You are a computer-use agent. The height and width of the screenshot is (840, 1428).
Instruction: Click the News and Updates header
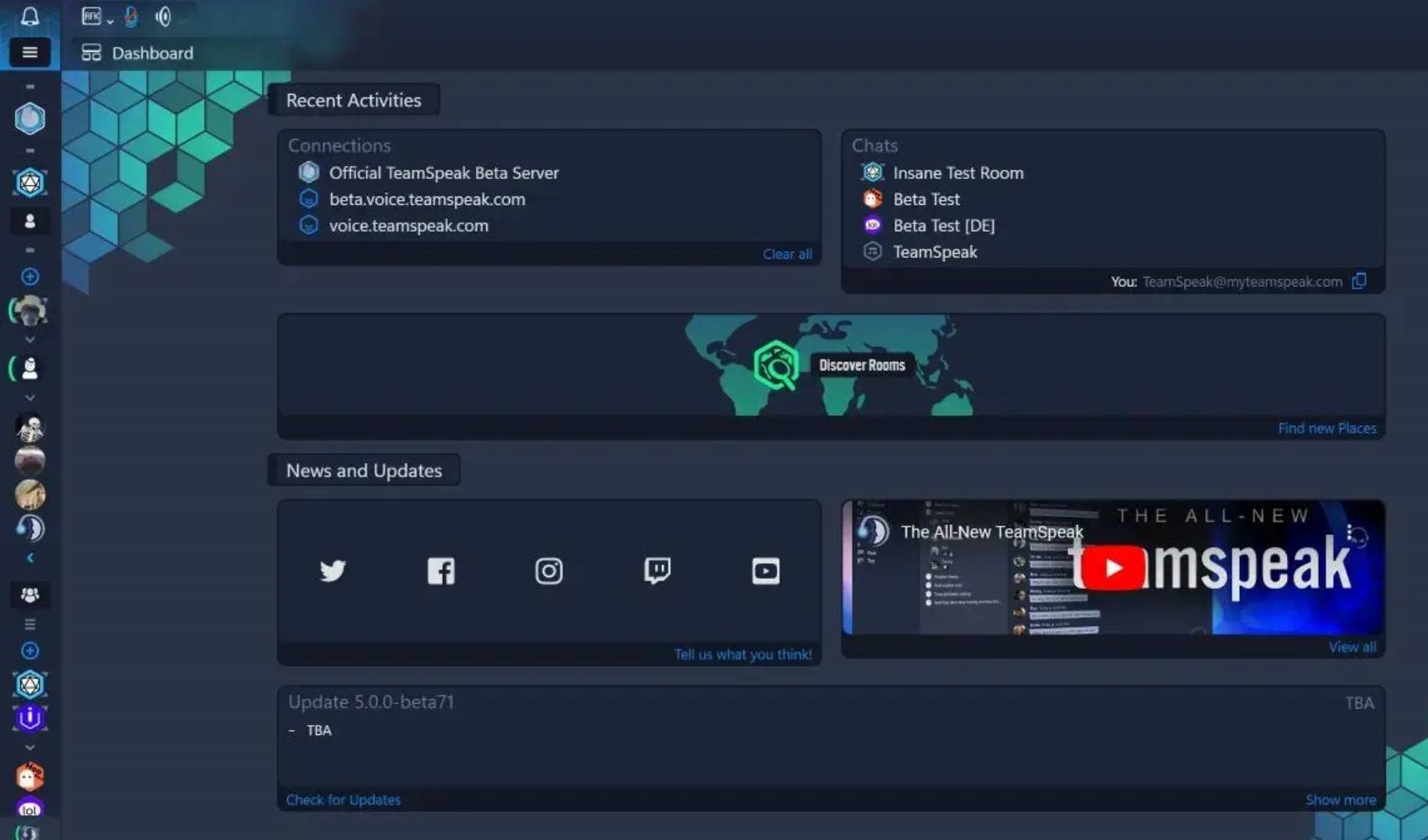[364, 470]
